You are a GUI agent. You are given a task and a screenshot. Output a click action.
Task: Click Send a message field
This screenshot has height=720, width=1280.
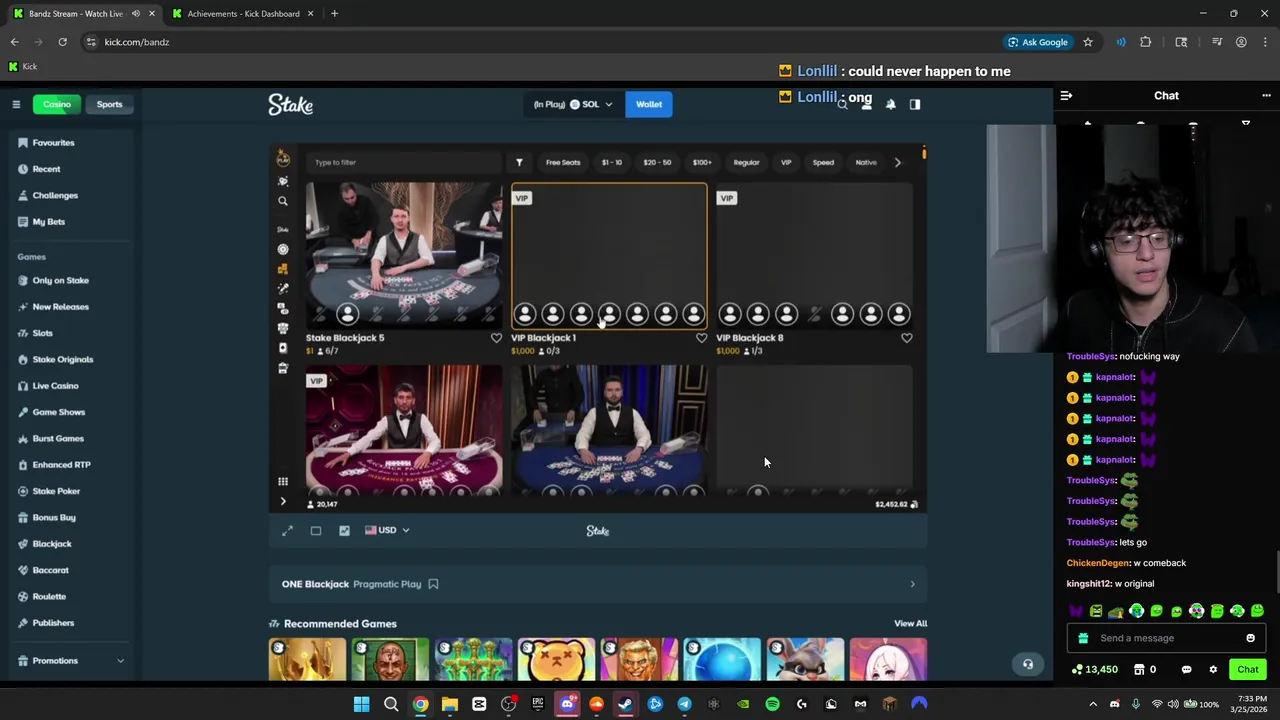tap(1165, 638)
